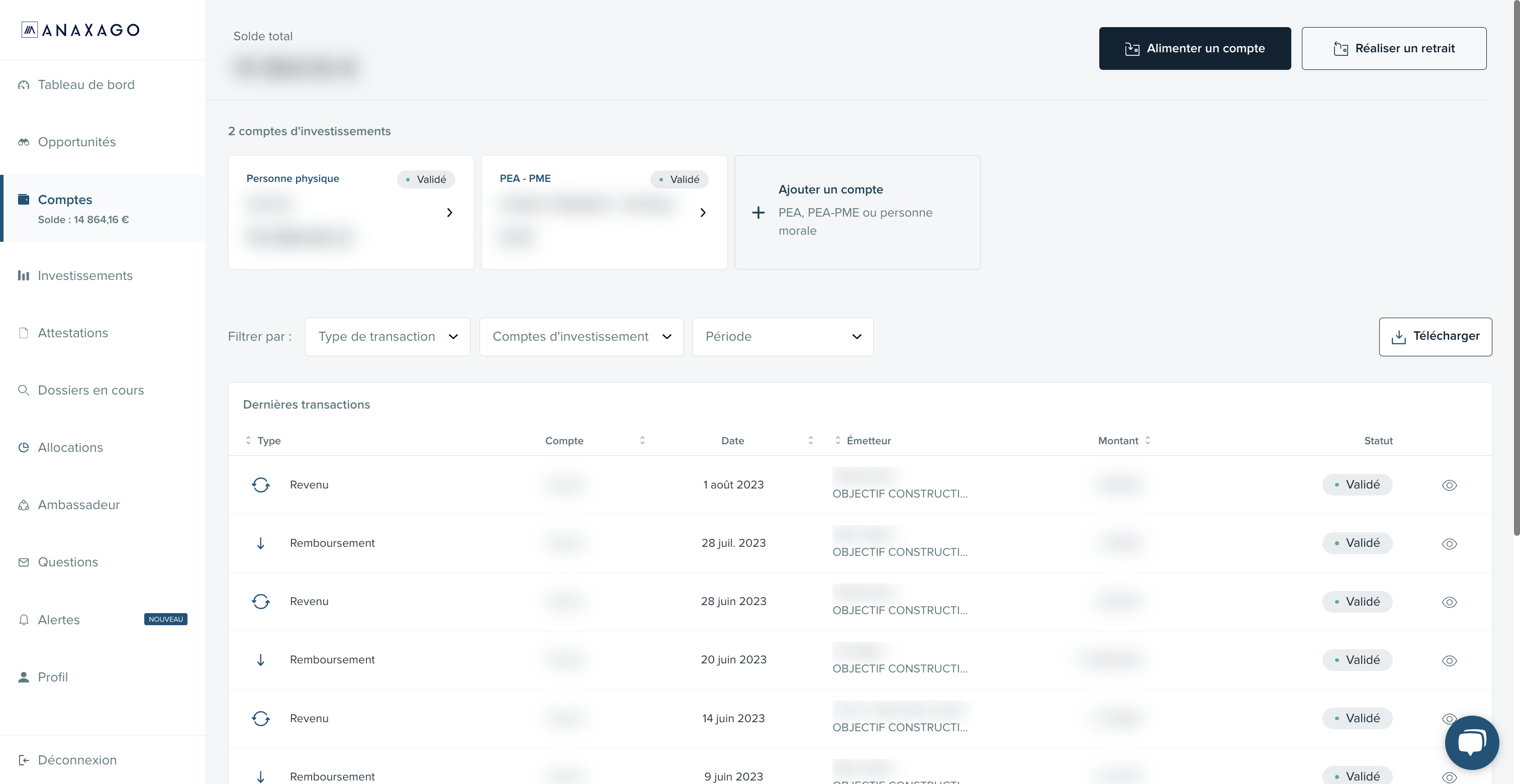Click Alimenter un compte button

pos(1194,48)
